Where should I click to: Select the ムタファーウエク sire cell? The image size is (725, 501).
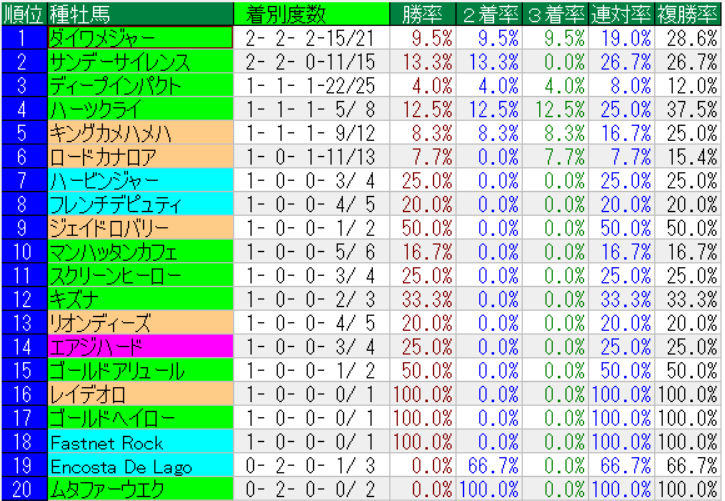[140, 489]
